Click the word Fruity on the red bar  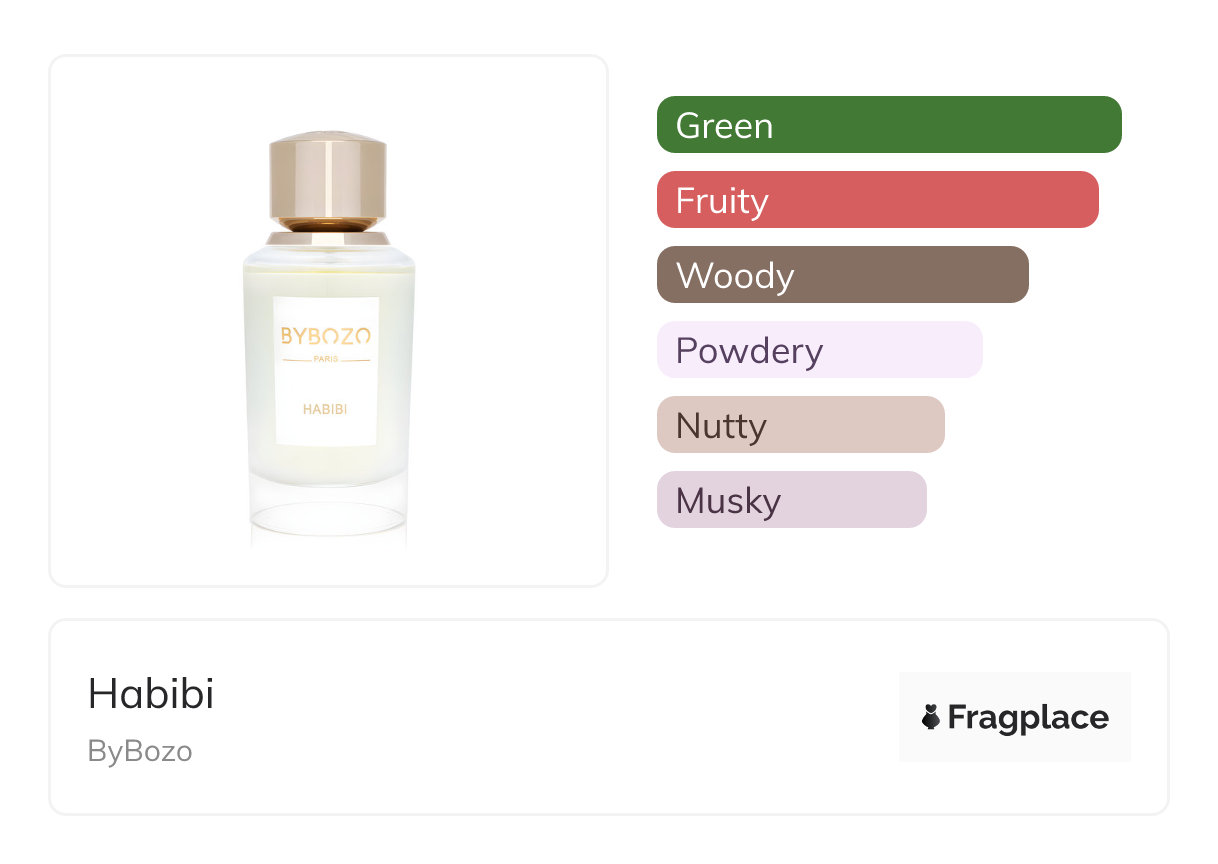tap(722, 201)
